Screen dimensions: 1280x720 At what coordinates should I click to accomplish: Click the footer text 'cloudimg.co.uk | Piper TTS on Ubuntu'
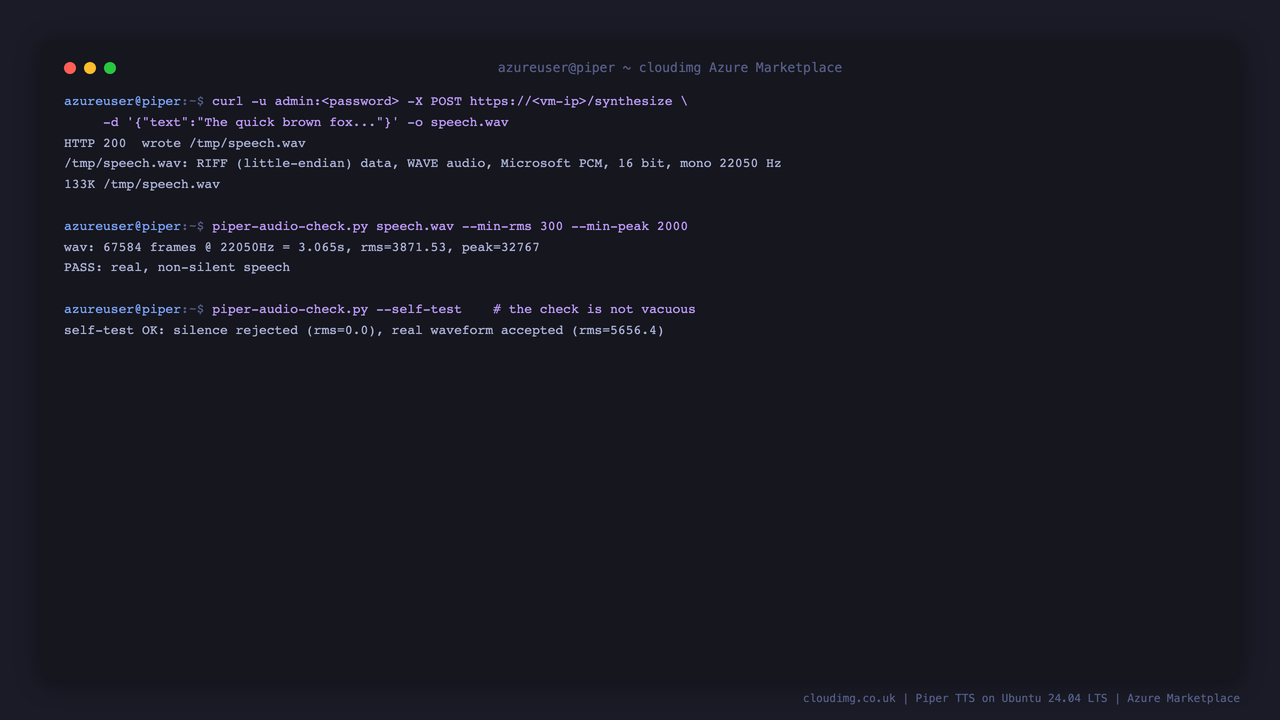tap(1021, 698)
